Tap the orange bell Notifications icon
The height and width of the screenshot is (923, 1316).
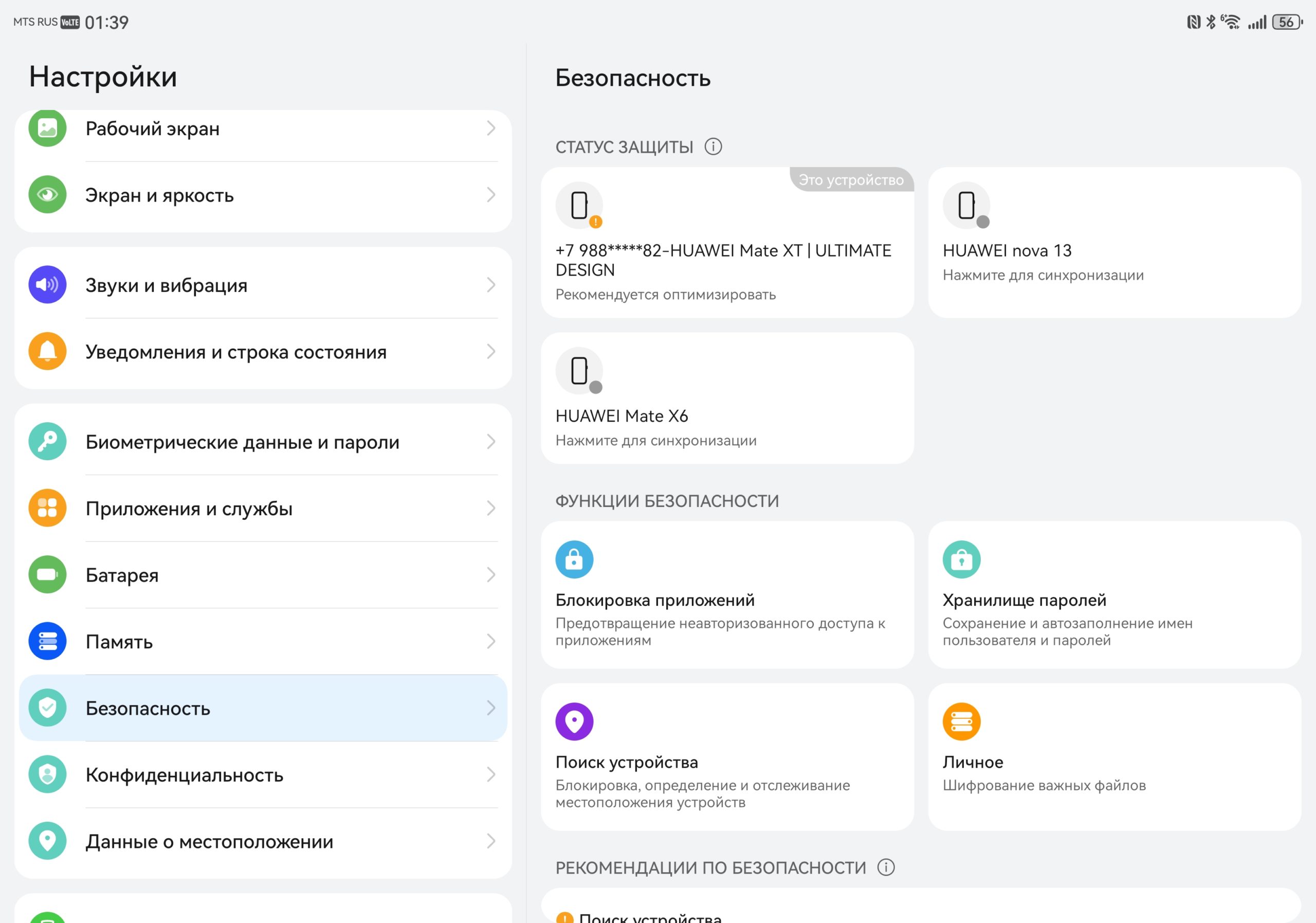click(x=48, y=351)
